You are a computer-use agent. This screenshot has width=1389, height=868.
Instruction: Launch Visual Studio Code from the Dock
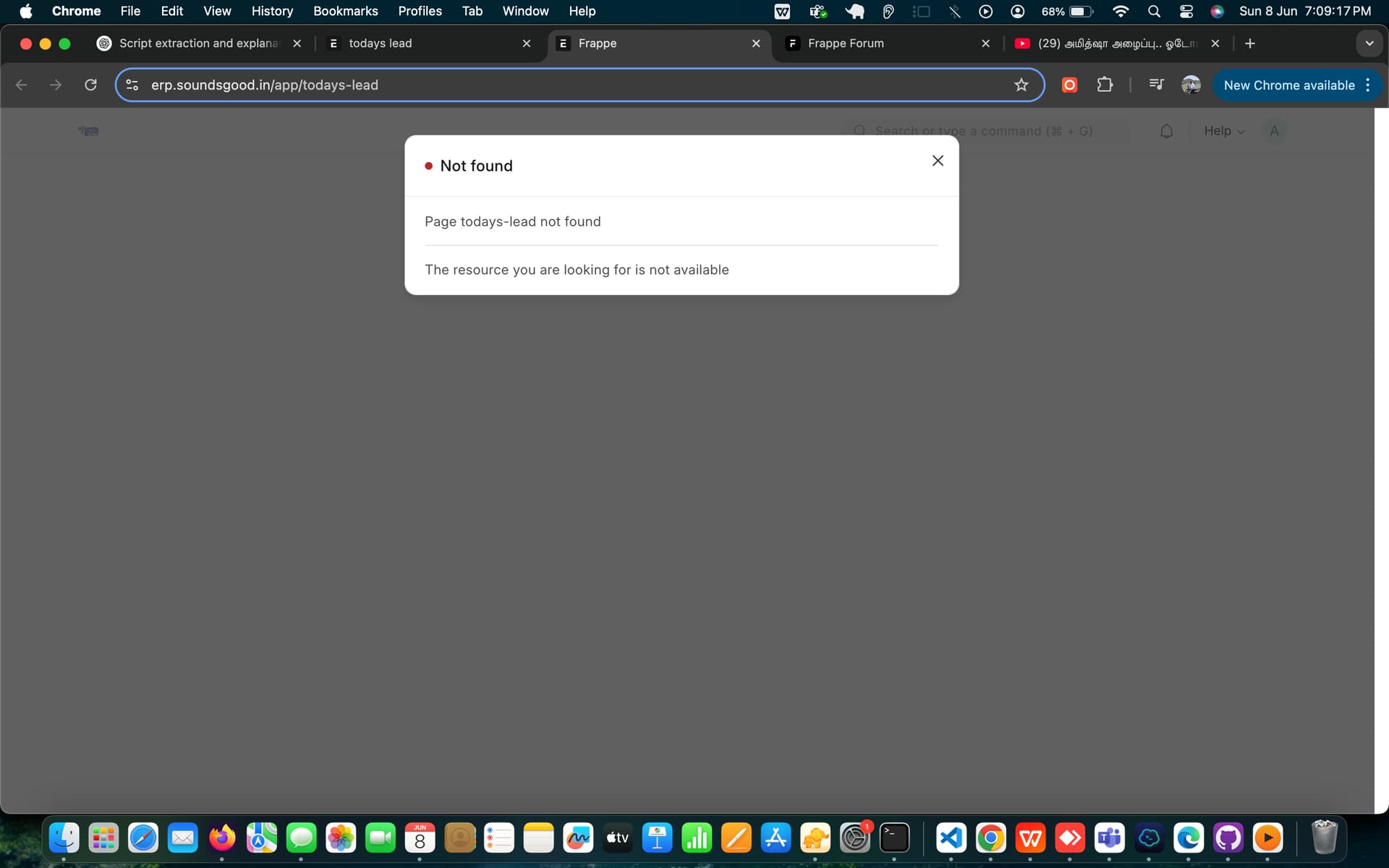(951, 838)
